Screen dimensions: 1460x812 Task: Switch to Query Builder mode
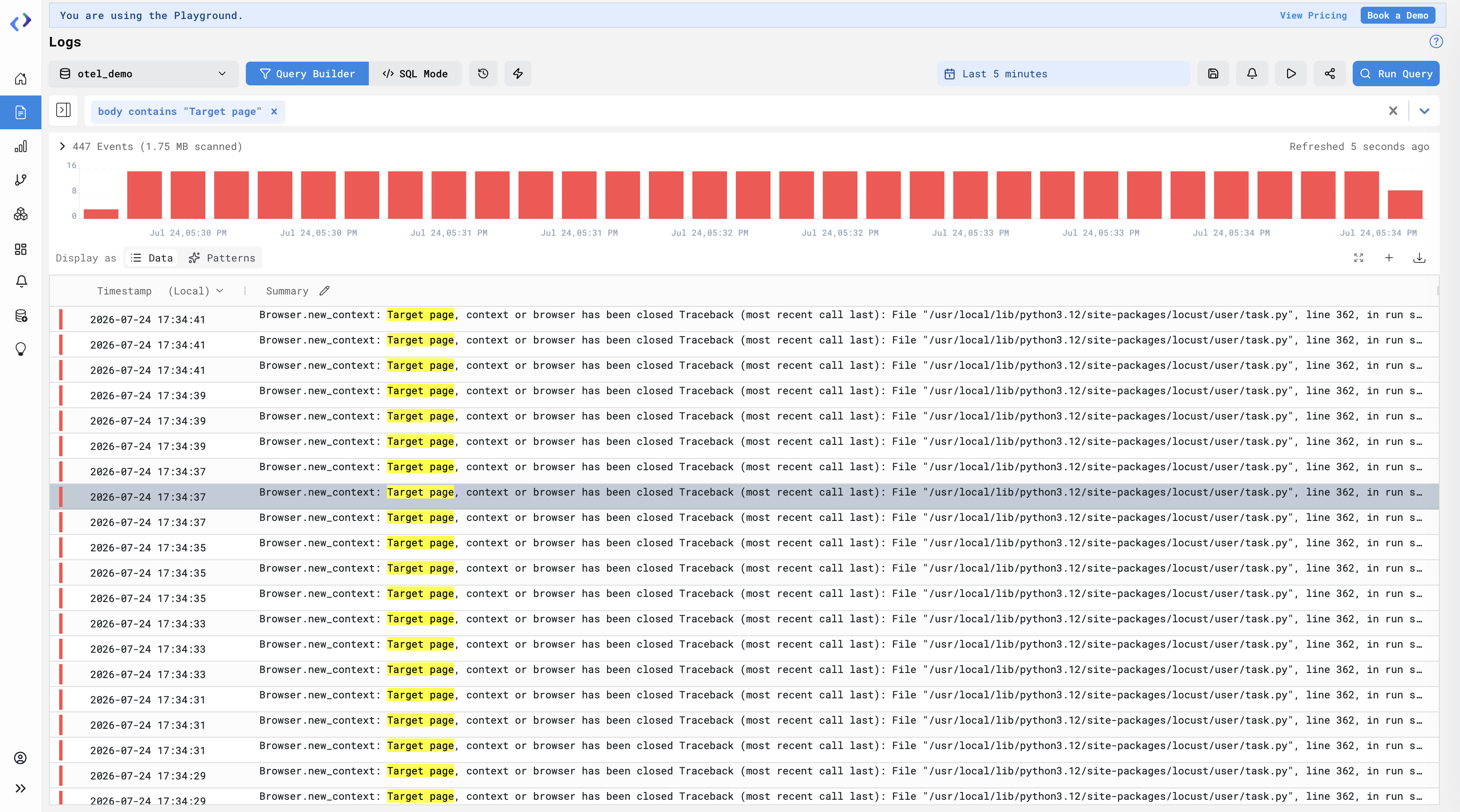(x=307, y=74)
